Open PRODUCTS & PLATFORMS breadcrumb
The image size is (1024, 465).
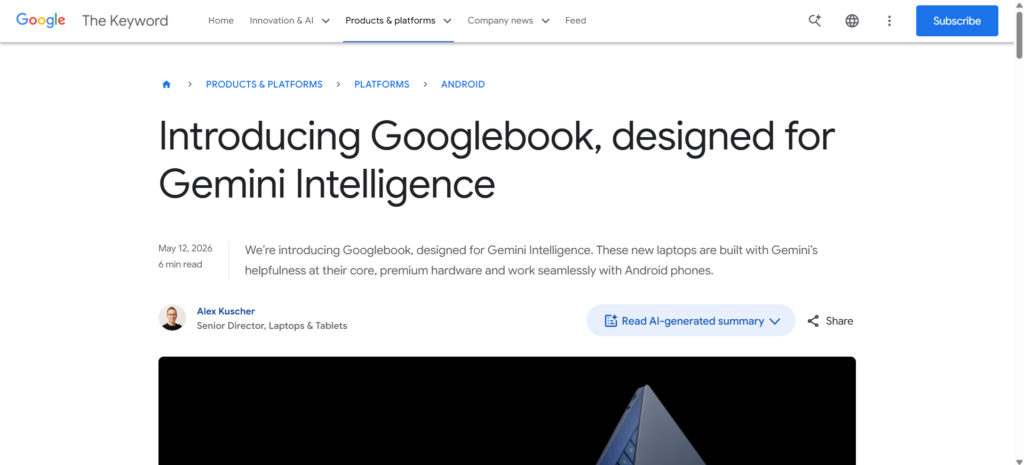(264, 84)
